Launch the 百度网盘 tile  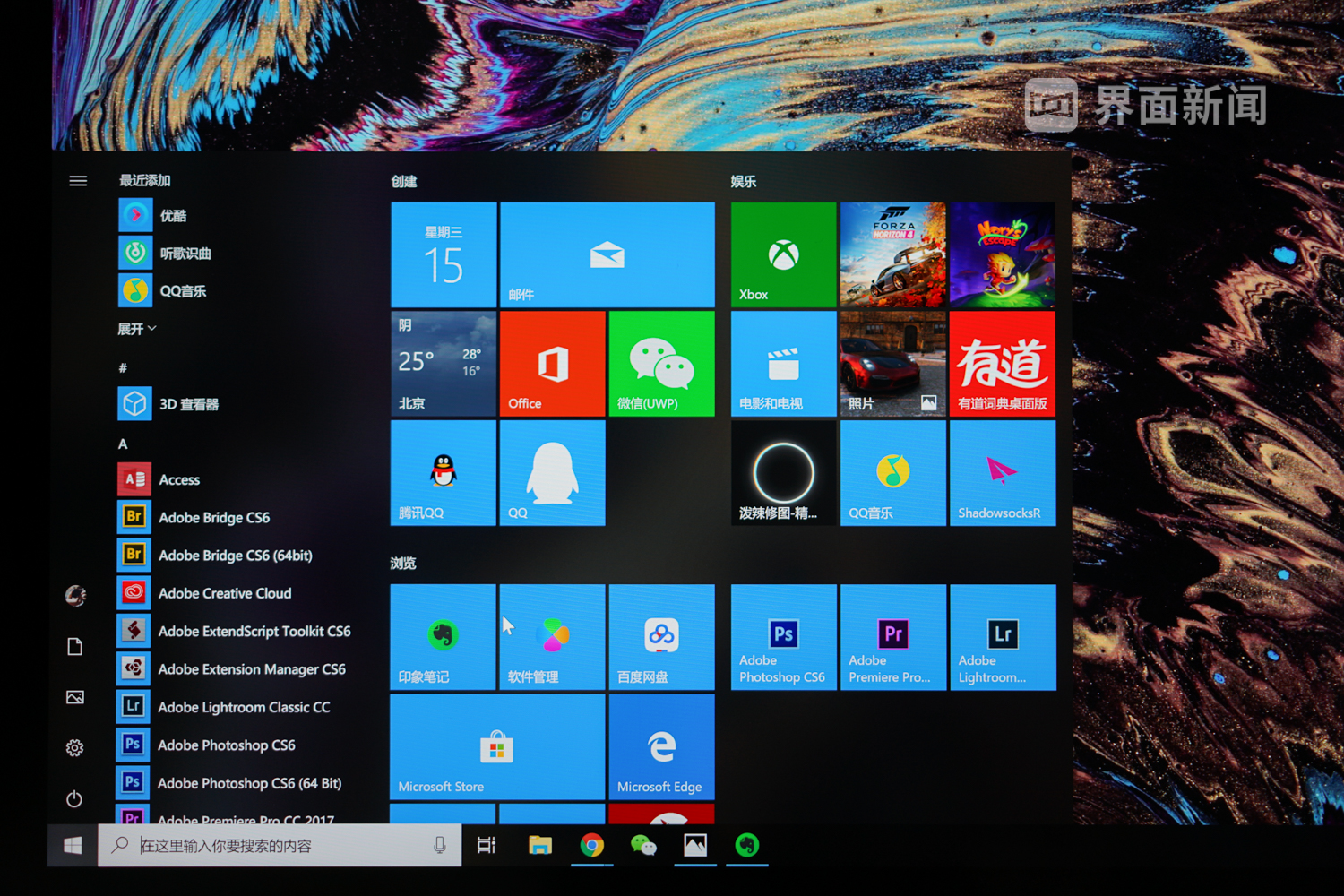(x=662, y=637)
